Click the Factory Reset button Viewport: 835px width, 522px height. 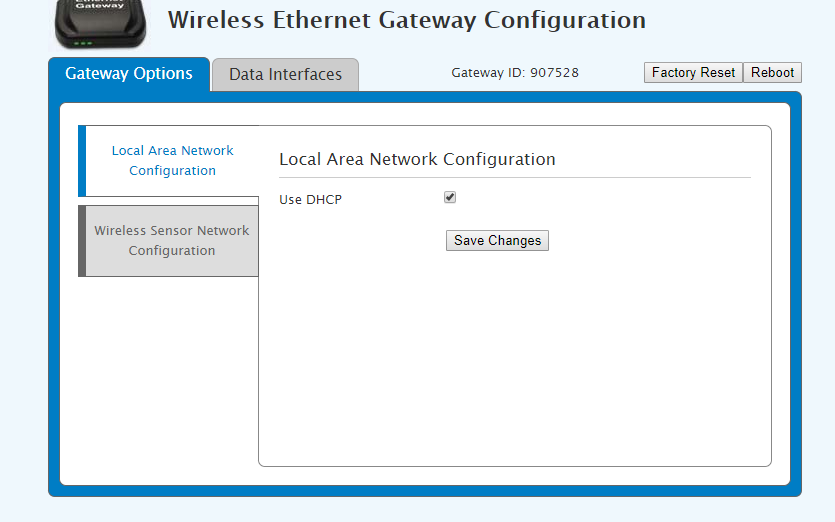(x=693, y=72)
